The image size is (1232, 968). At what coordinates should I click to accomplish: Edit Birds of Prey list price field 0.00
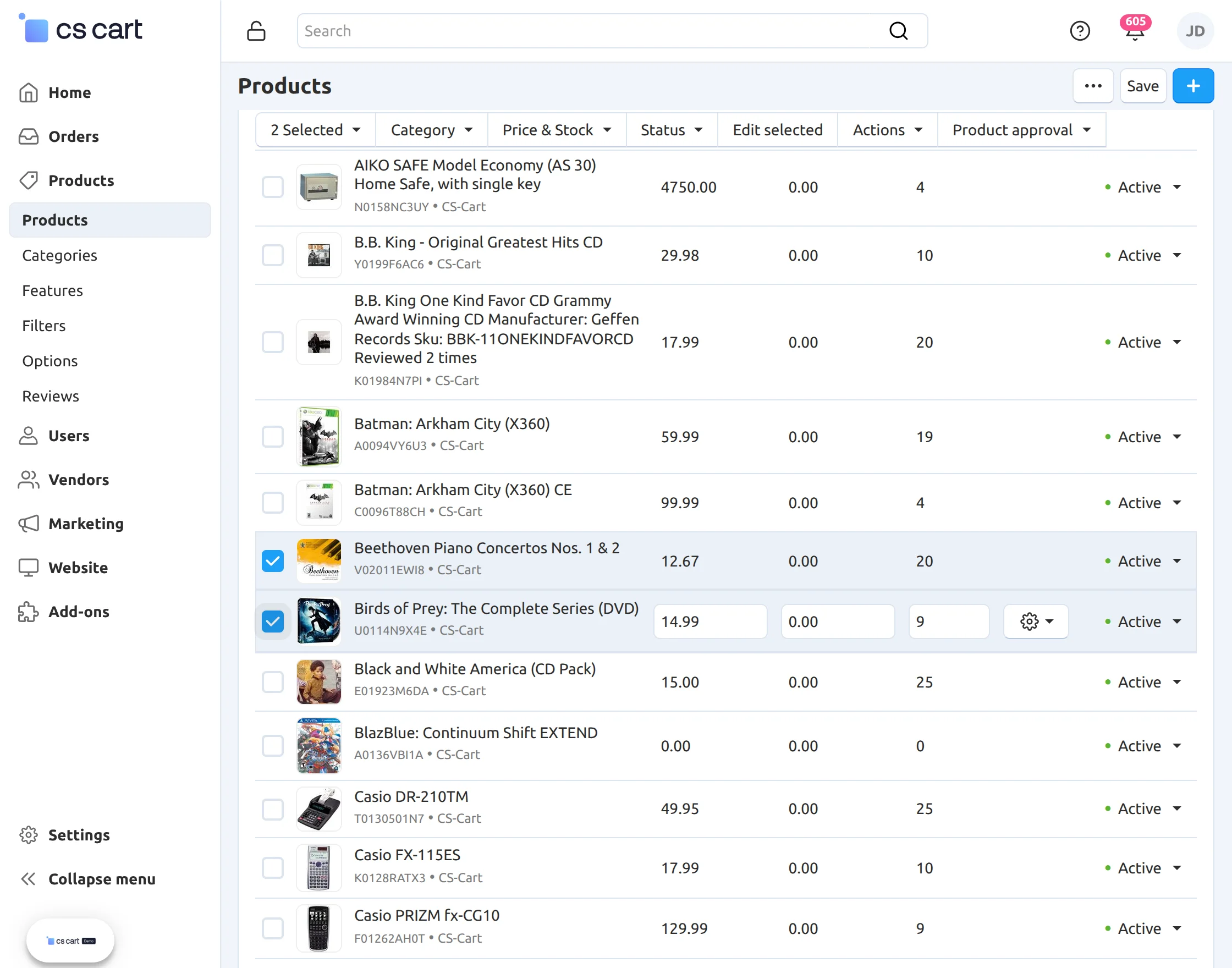[x=838, y=621]
